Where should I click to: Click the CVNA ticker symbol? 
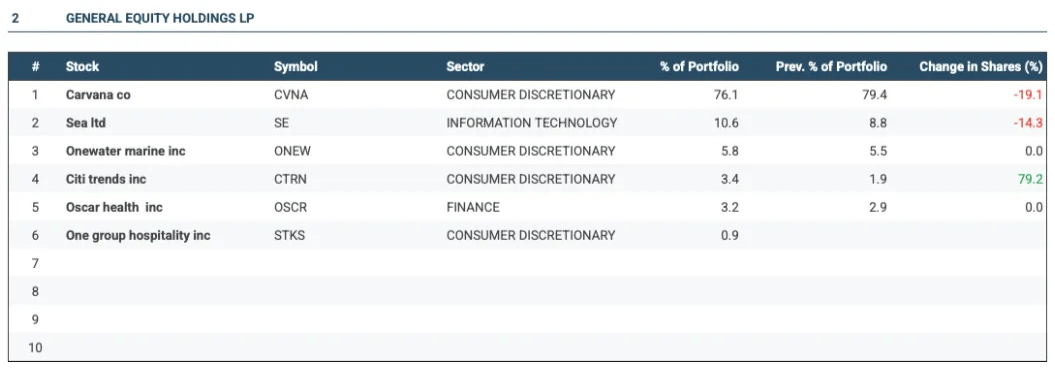click(291, 95)
